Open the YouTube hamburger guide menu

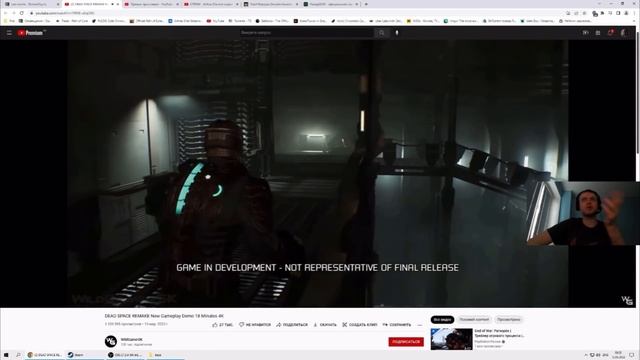pyautogui.click(x=9, y=33)
